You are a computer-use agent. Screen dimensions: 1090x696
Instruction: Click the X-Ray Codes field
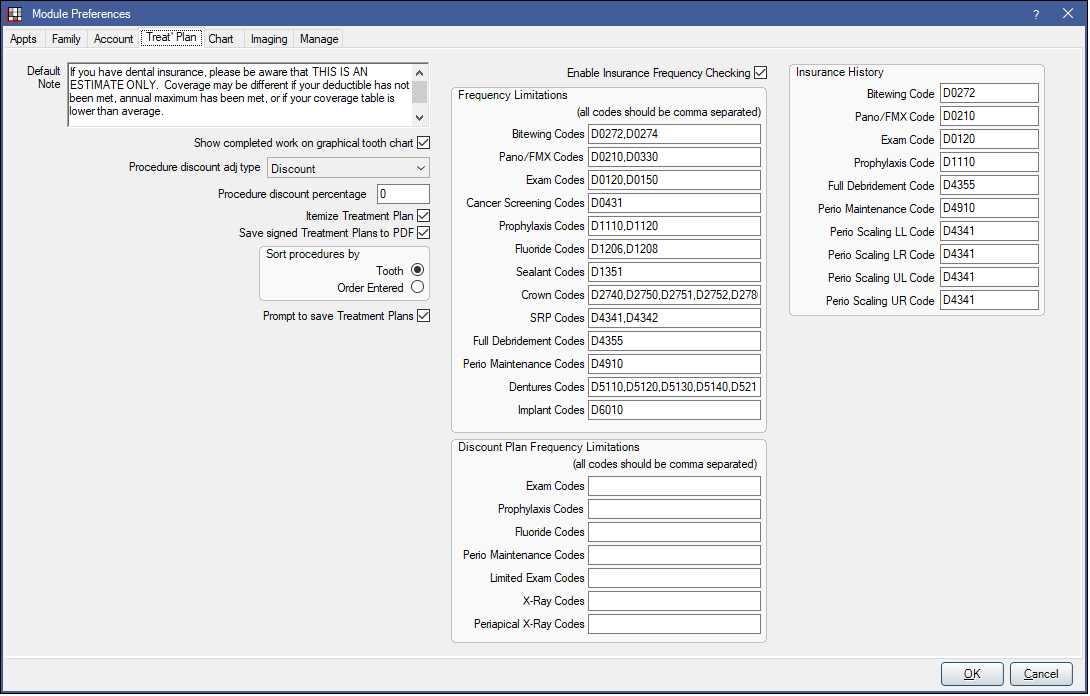coord(674,601)
